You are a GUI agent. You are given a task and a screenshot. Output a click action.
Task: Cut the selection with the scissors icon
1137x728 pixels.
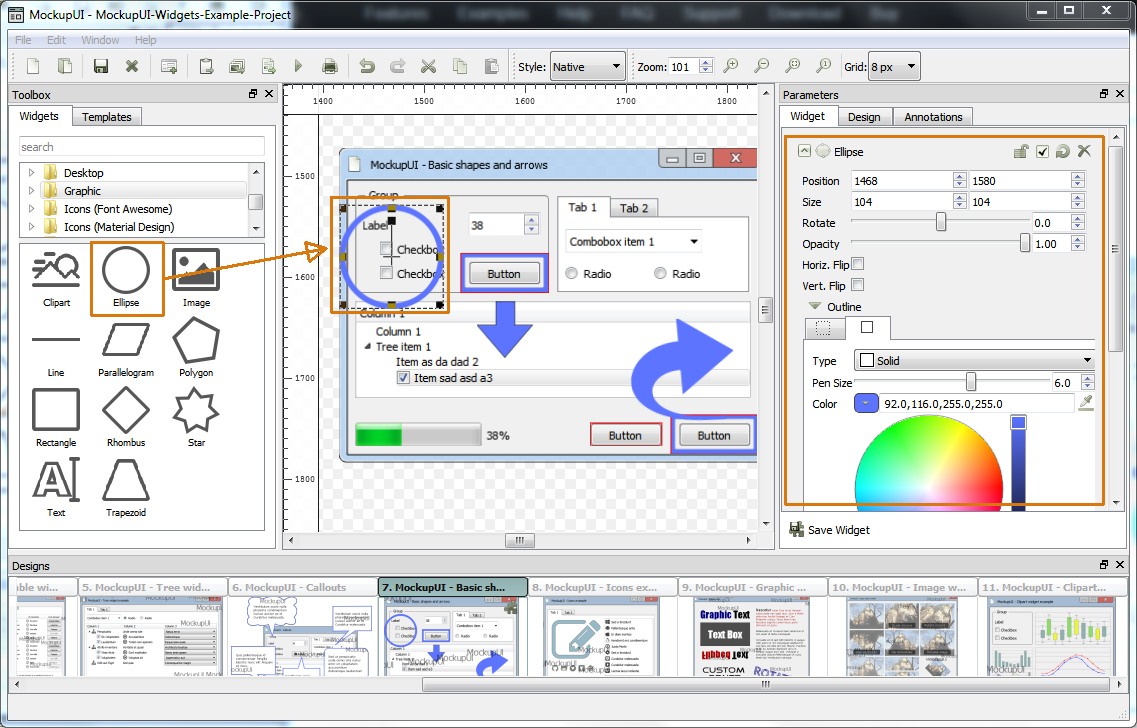pos(429,67)
